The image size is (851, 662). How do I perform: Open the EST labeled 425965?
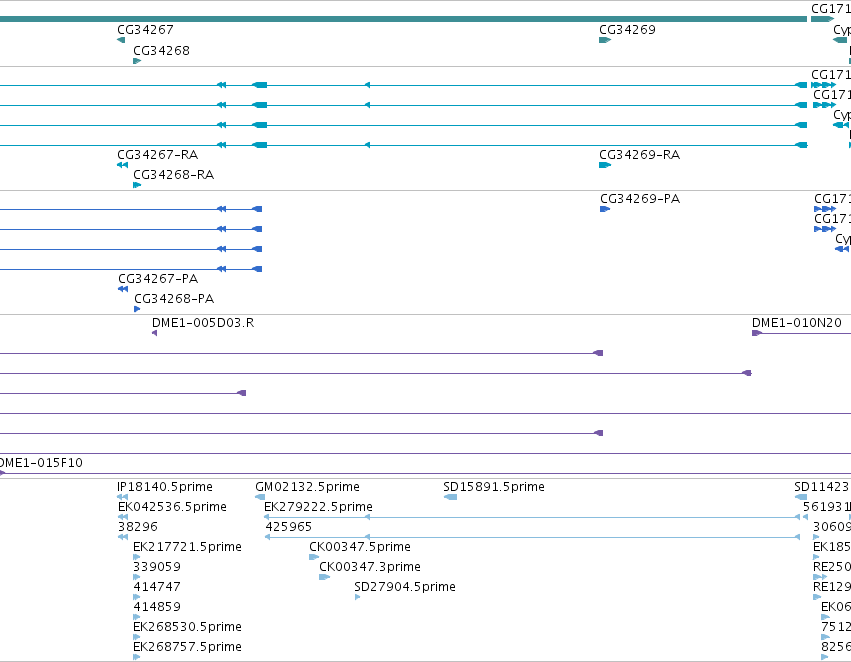pos(289,527)
